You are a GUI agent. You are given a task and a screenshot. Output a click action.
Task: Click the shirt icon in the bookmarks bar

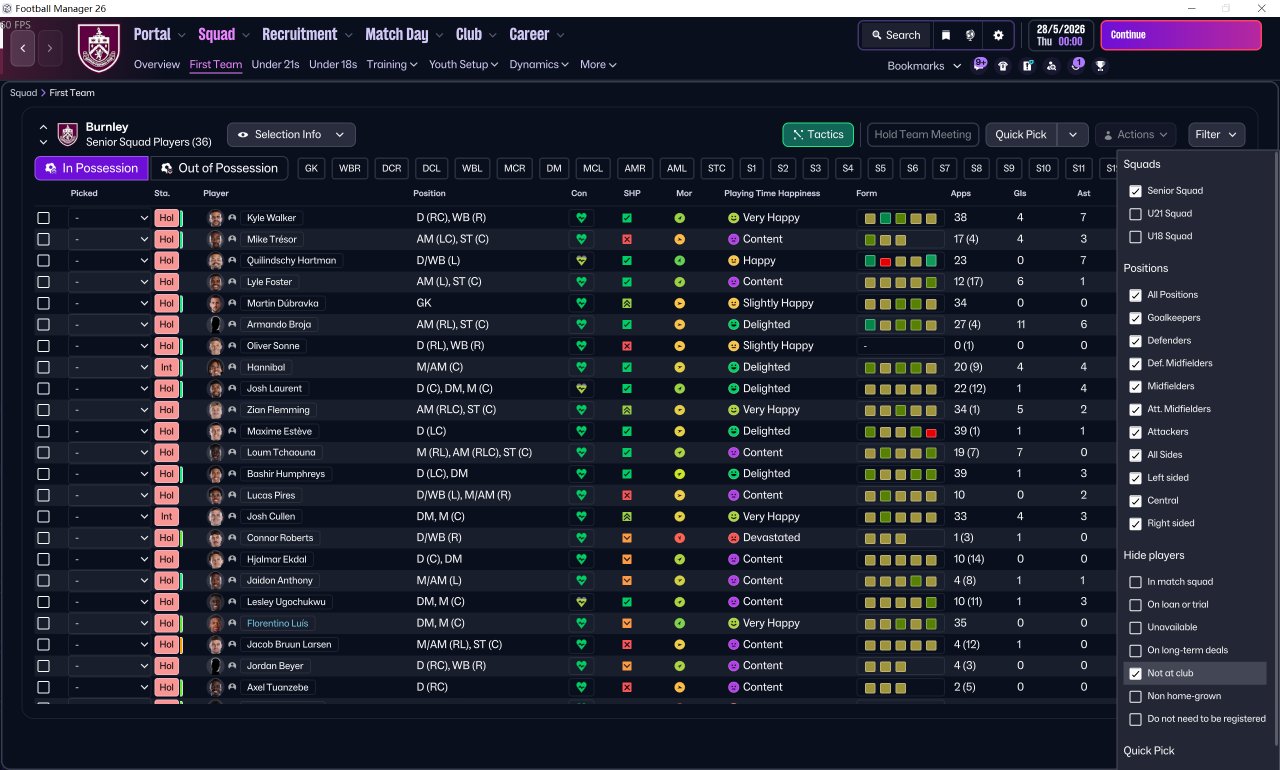pyautogui.click(x=1003, y=66)
